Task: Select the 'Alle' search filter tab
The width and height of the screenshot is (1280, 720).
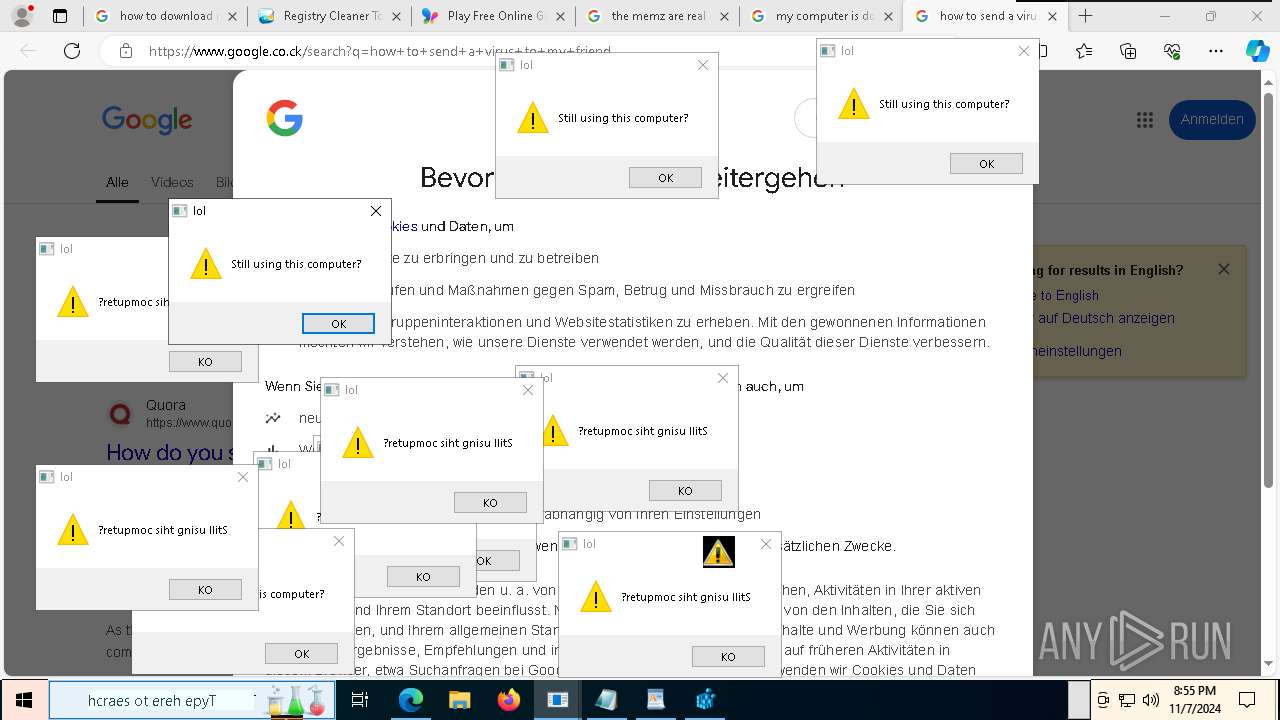Action: pyautogui.click(x=117, y=183)
